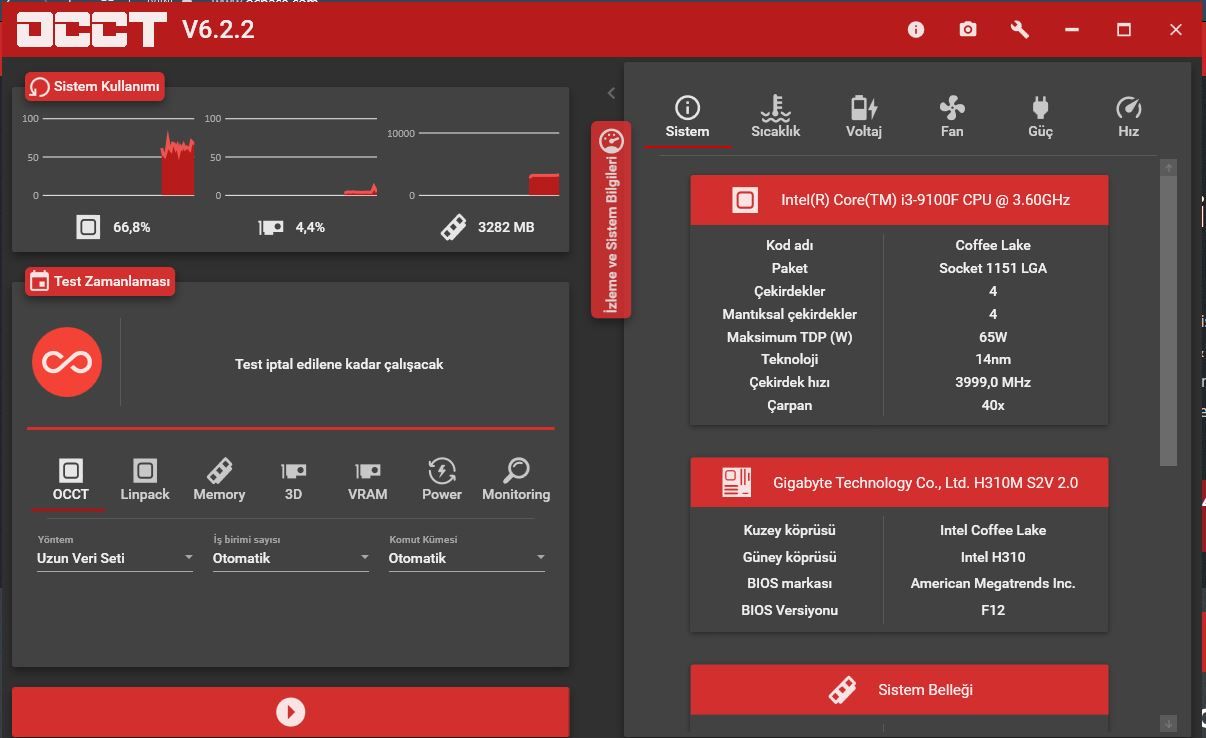Collapse the panel with the left chevron
The width and height of the screenshot is (1206, 738).
point(611,93)
